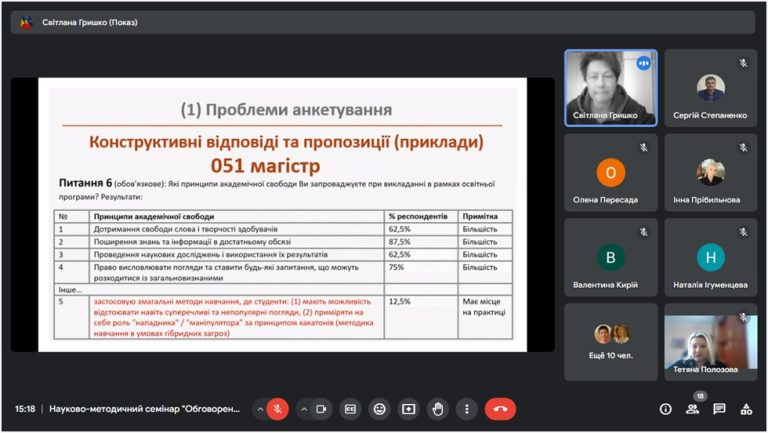Unmute the microphone with the red button
This screenshot has width=768, height=433.
[x=278, y=409]
